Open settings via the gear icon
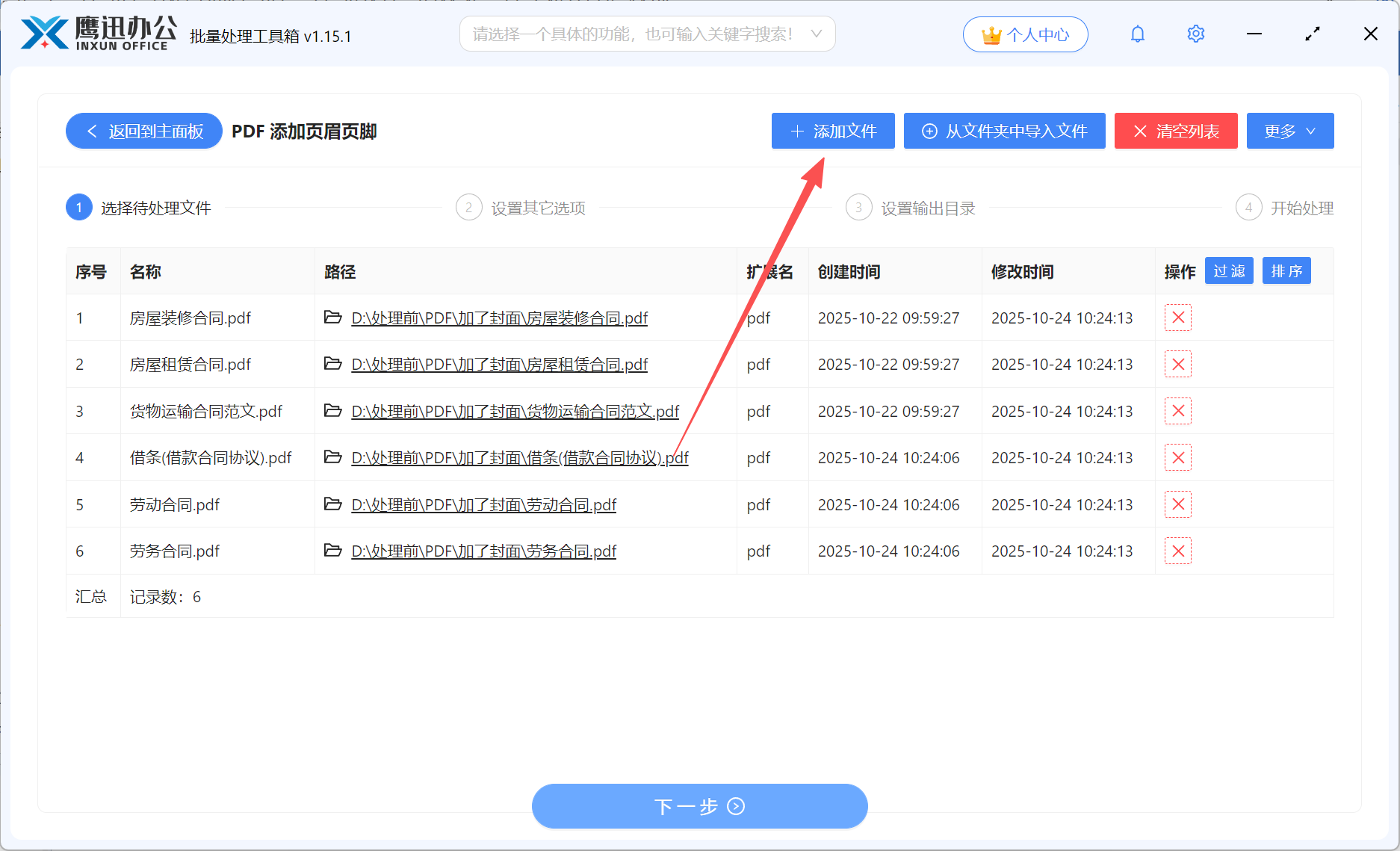Screen dimensions: 1400x851 (x=1195, y=34)
